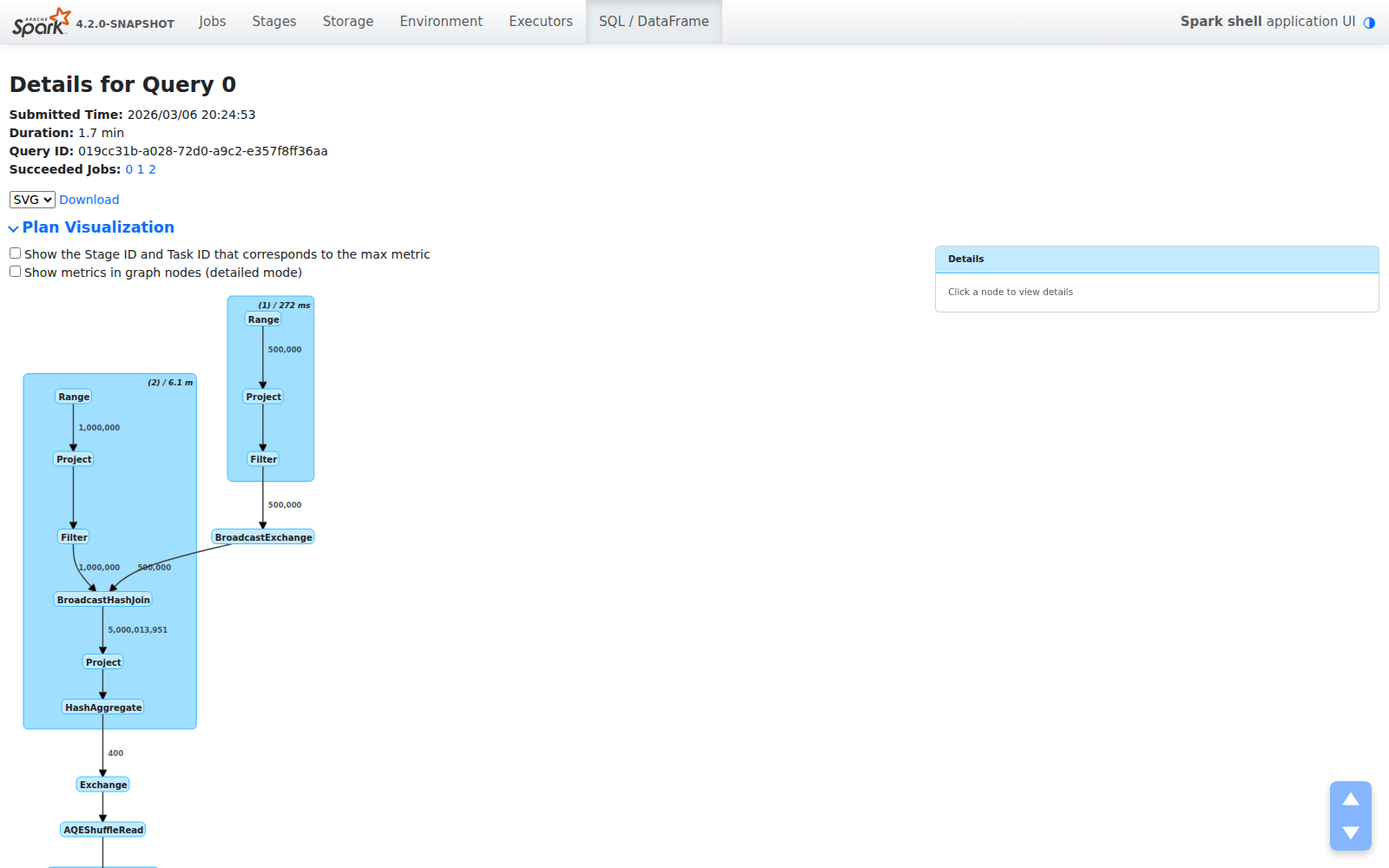Click the Details panel header

(964, 258)
